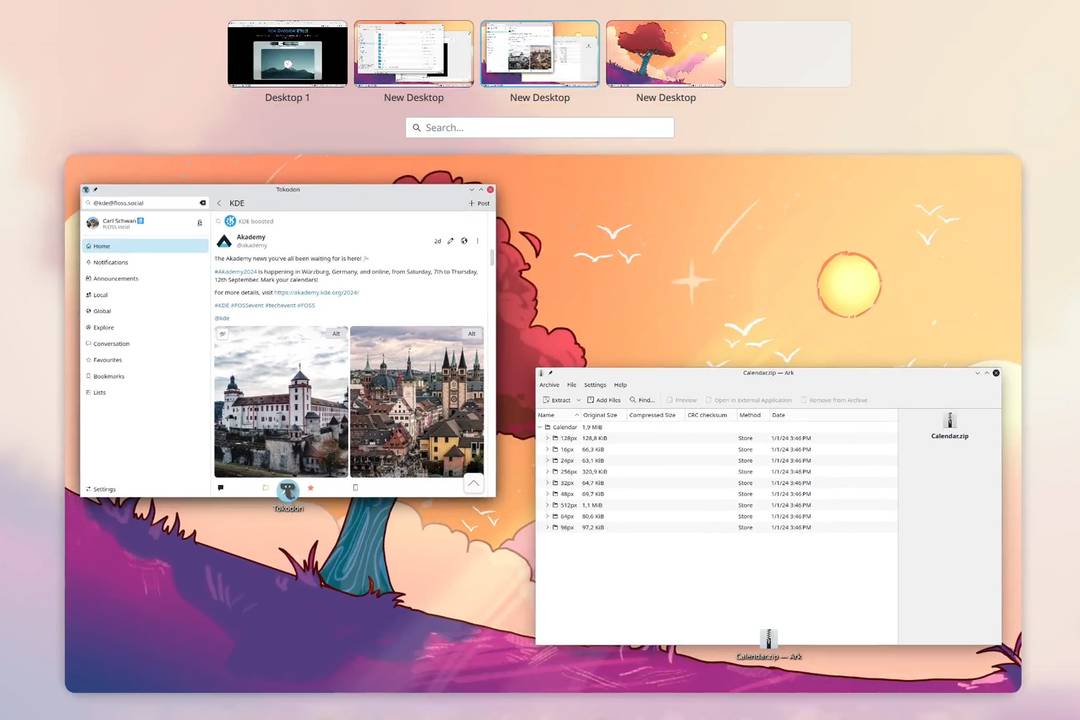This screenshot has width=1080, height=720.
Task: Favourite the Akademy post with the star
Action: coord(310,488)
